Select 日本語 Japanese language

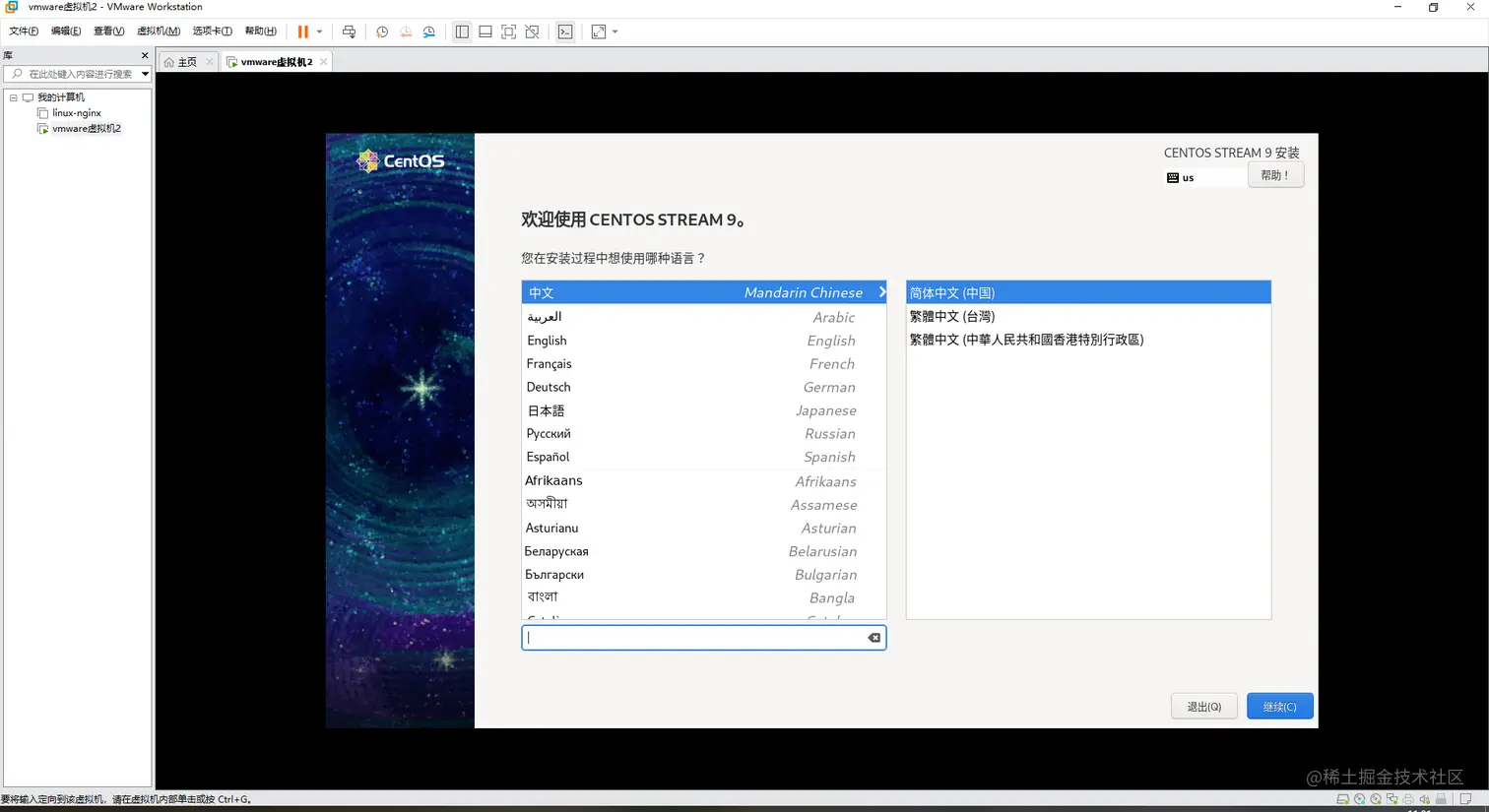tap(703, 410)
